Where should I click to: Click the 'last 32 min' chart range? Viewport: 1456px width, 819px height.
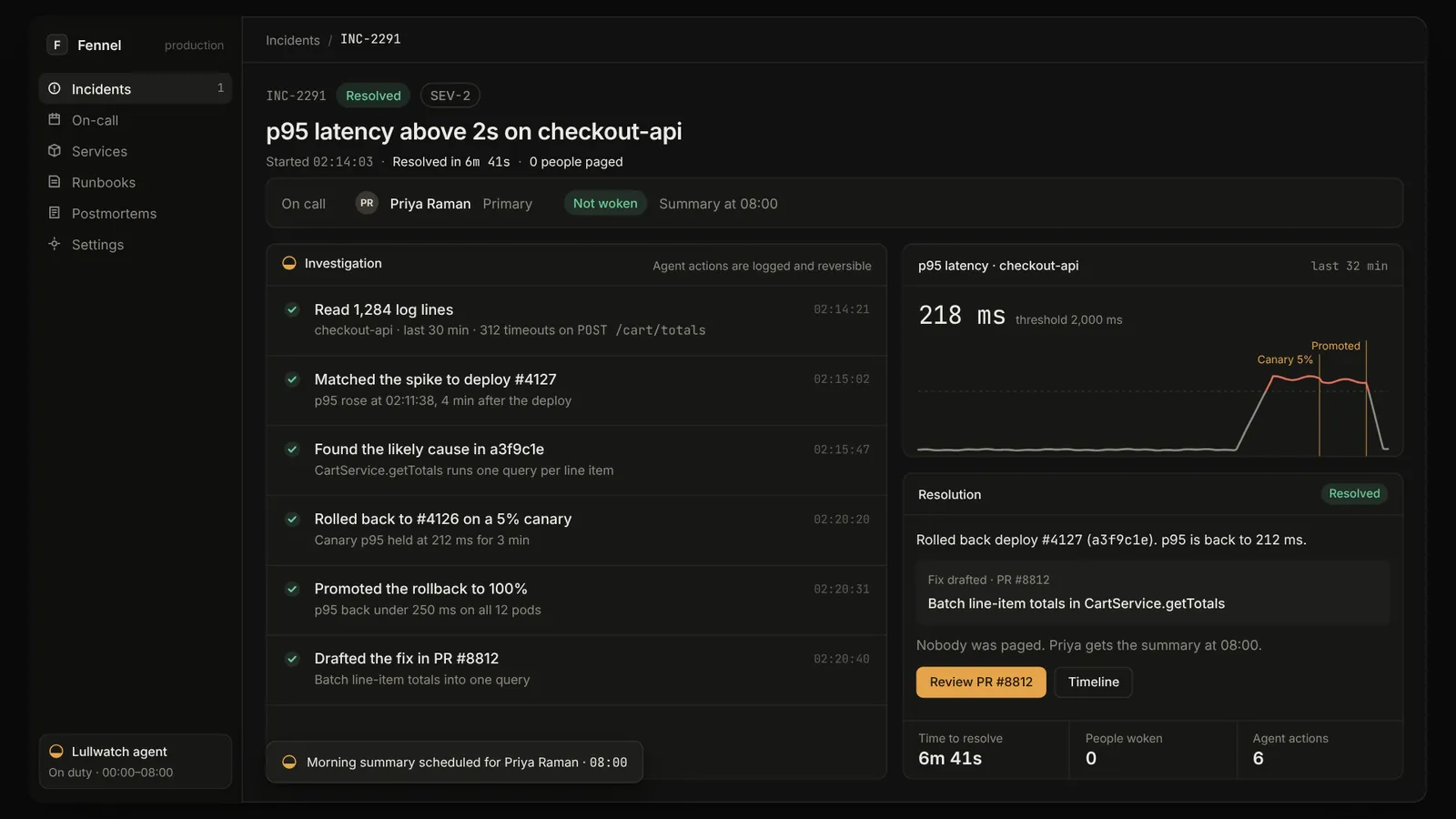[1349, 266]
